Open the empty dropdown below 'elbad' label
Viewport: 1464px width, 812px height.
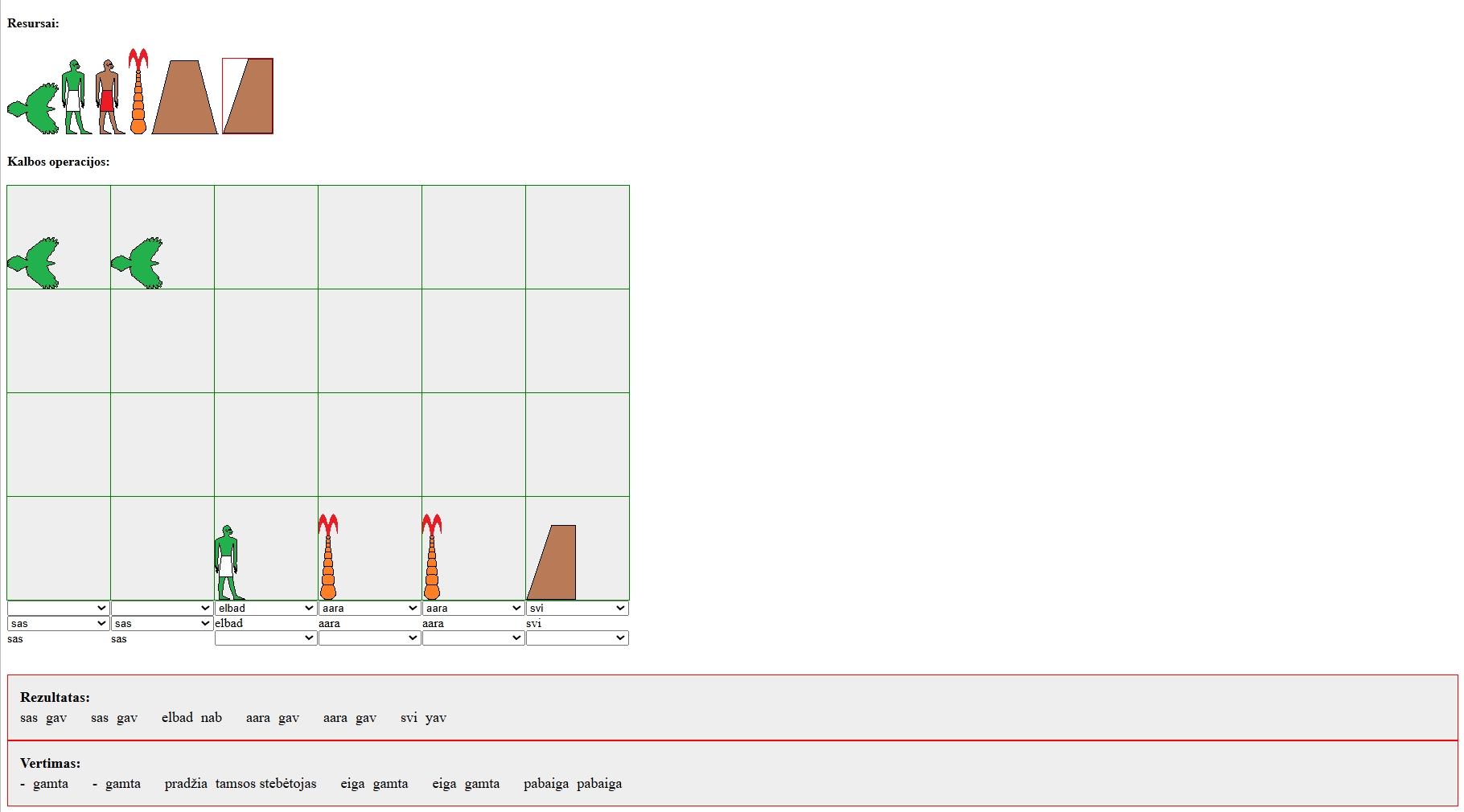(x=265, y=638)
